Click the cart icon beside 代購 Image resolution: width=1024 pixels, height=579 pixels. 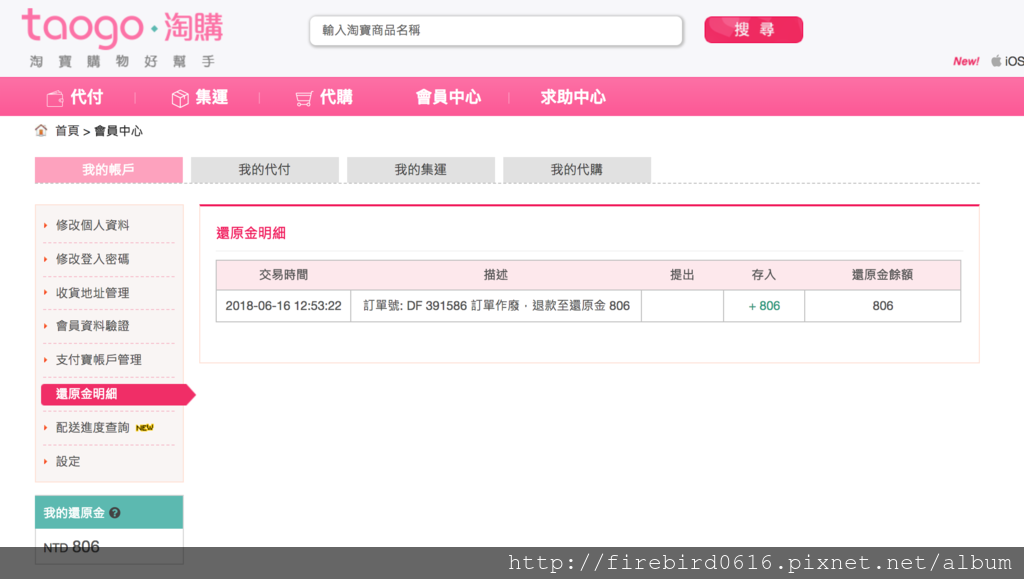pos(304,99)
